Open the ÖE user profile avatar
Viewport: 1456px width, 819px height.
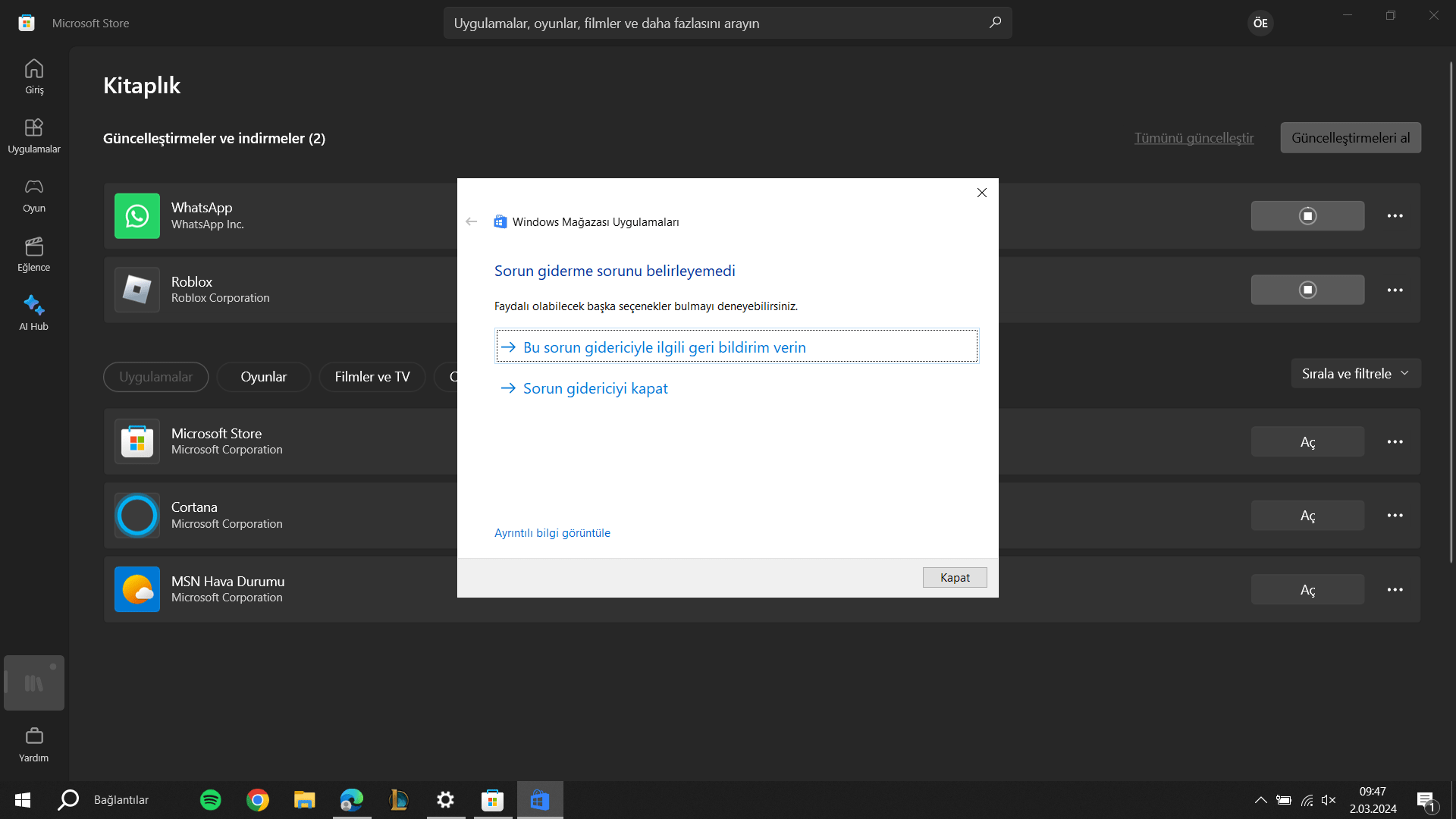[x=1260, y=23]
